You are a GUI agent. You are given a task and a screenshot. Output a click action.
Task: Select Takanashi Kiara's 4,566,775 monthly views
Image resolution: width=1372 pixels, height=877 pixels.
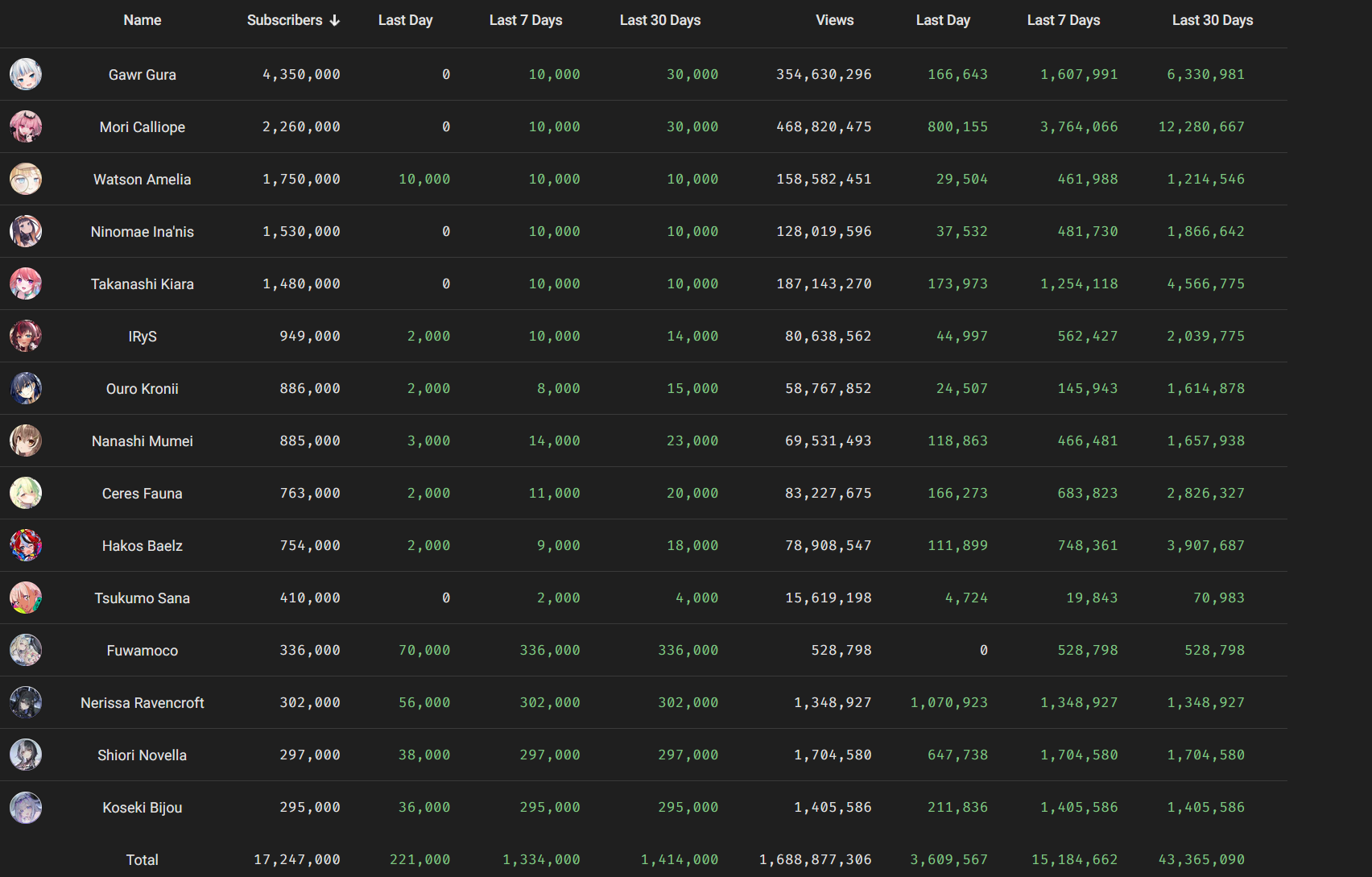[1206, 283]
